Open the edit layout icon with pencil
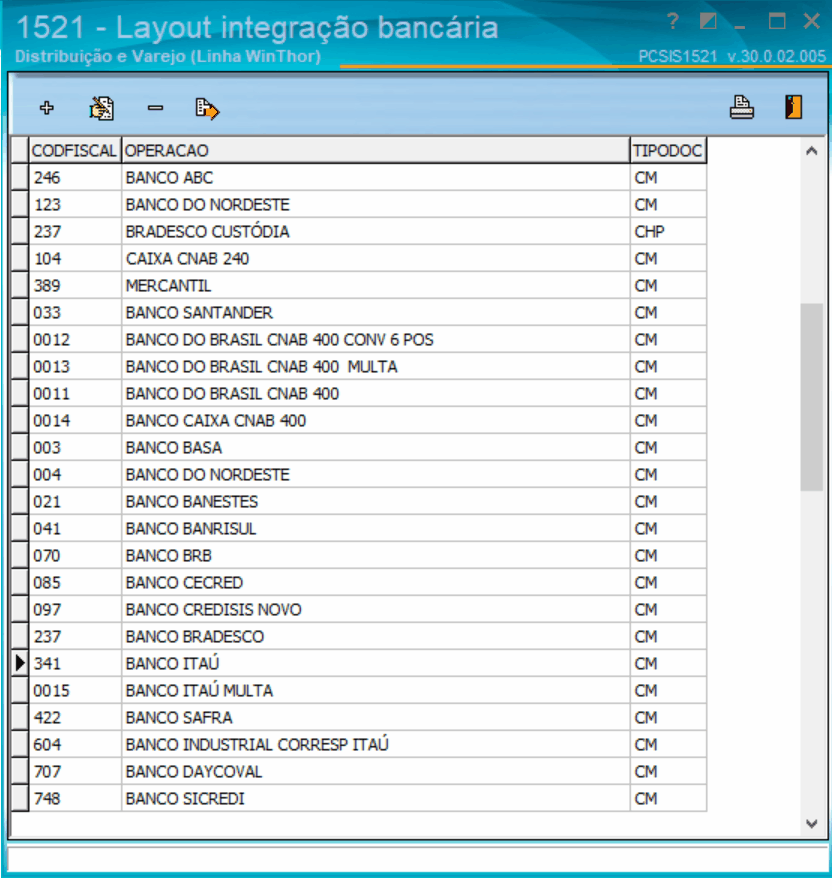The height and width of the screenshot is (890, 832). pyautogui.click(x=102, y=108)
